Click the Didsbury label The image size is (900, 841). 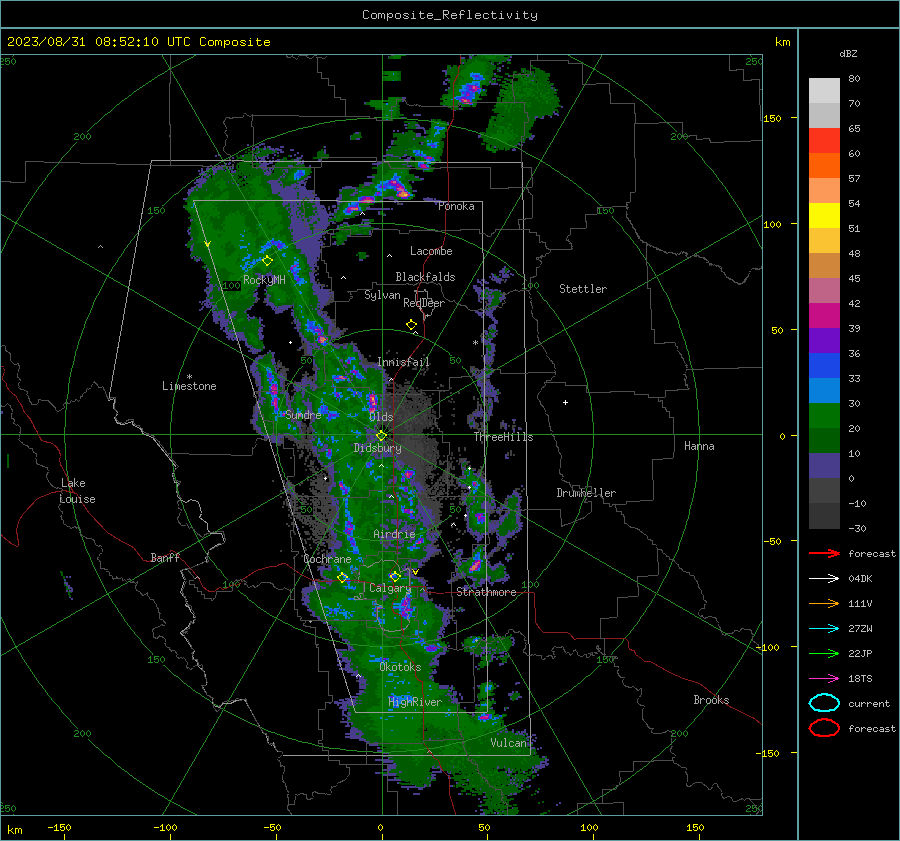coord(377,448)
